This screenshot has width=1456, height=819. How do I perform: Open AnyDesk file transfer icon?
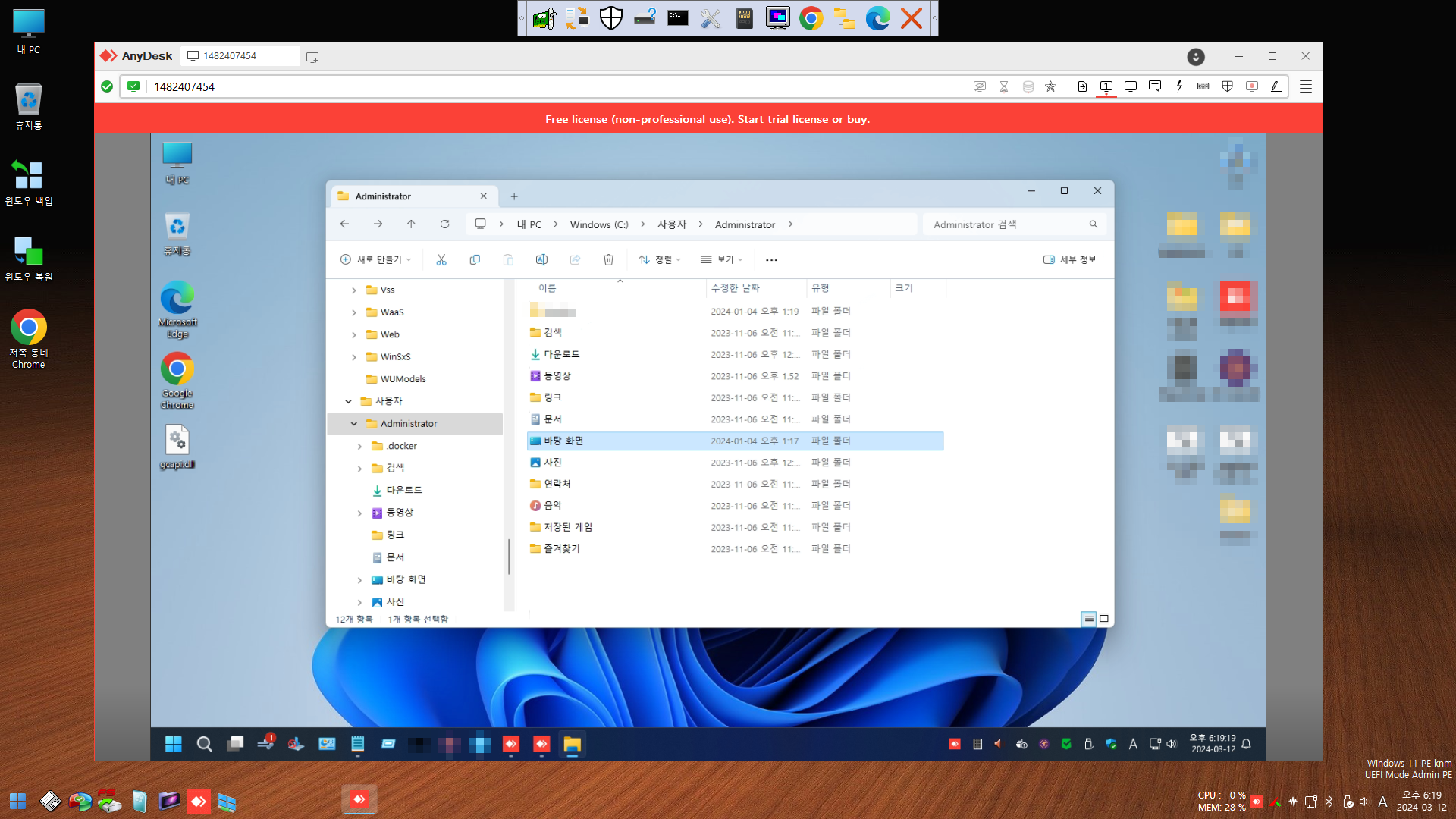tap(1082, 86)
